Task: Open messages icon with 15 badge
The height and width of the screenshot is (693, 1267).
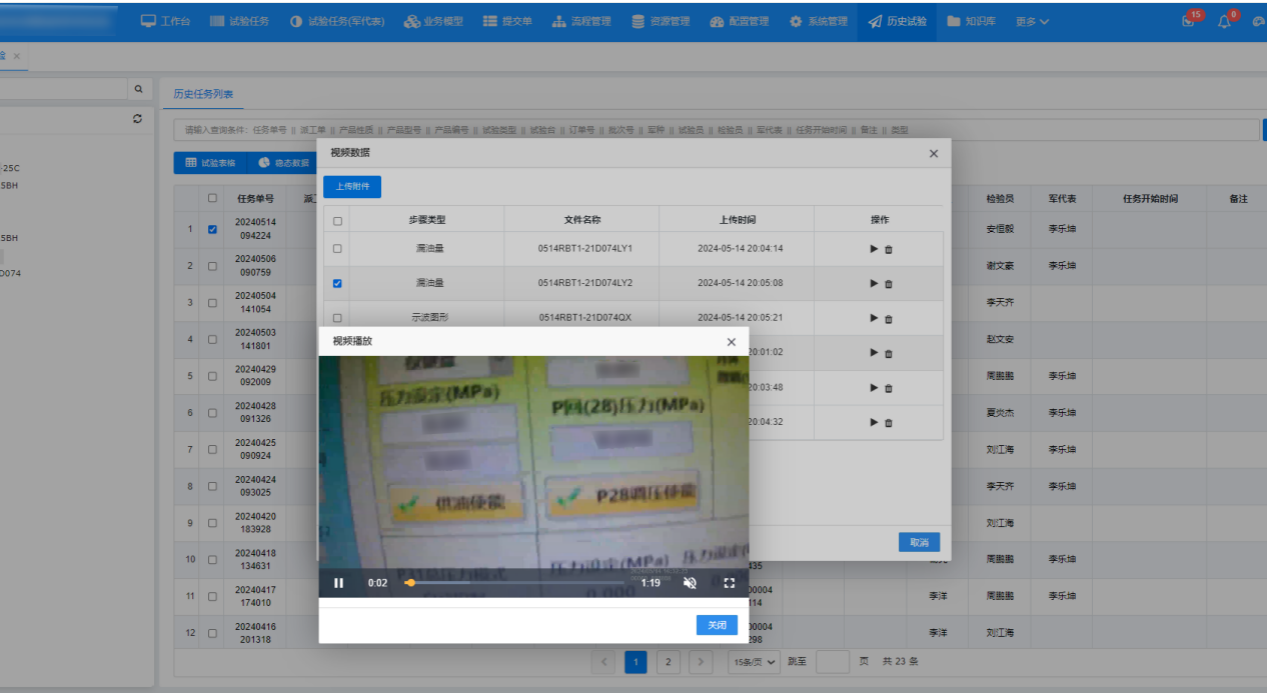Action: click(1188, 21)
